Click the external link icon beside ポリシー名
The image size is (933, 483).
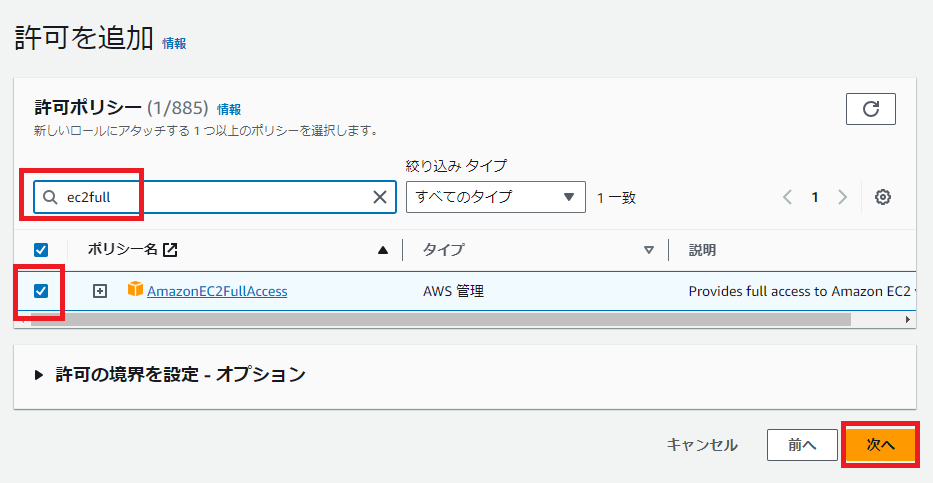click(170, 250)
